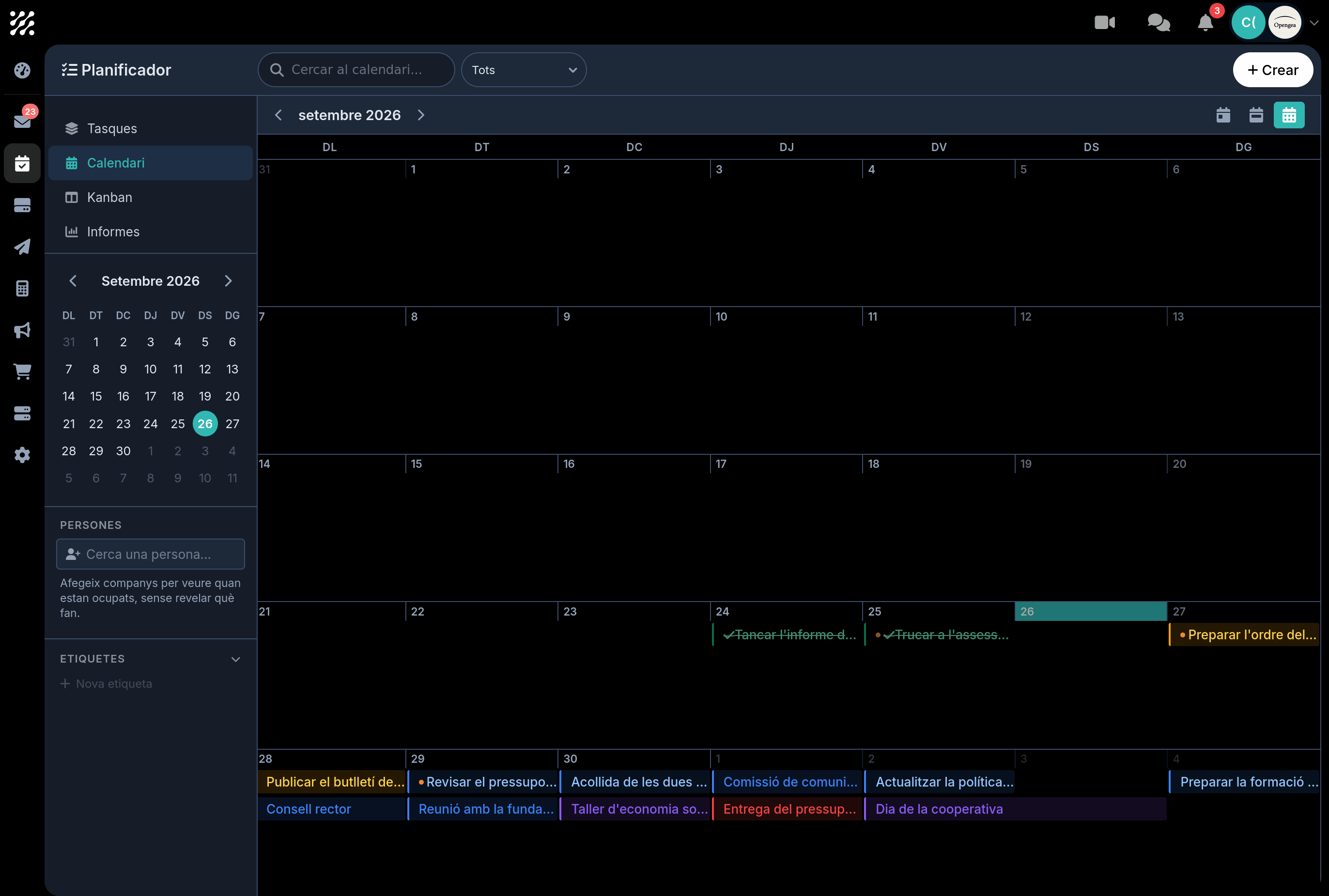Show next month in mini calendar

pos(228,281)
